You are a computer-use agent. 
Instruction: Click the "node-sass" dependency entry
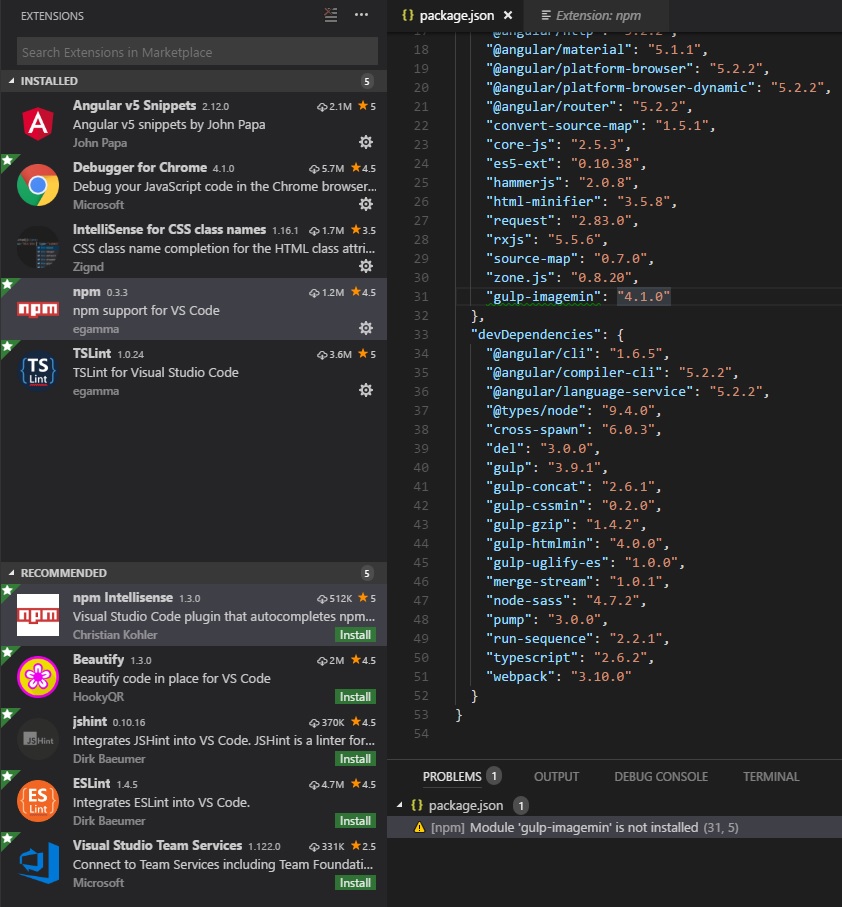point(566,600)
